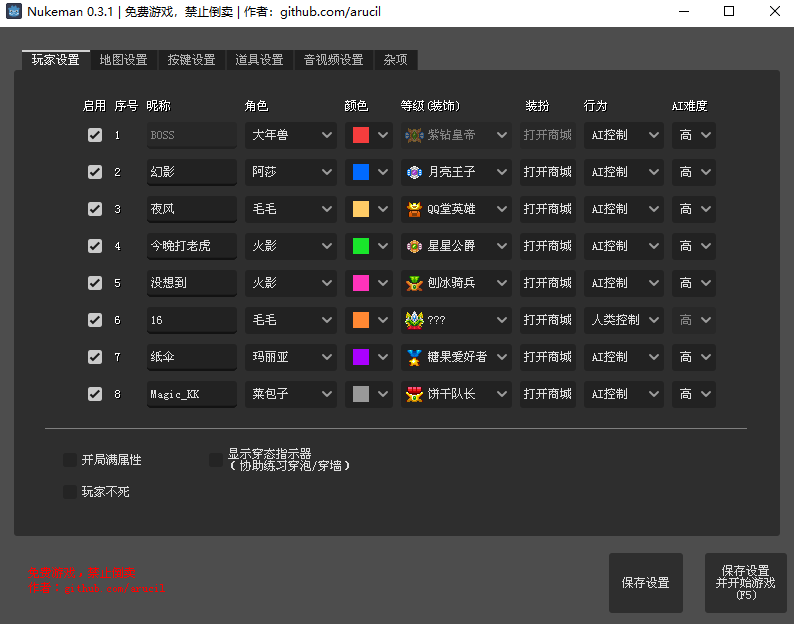Select the 玩家设置 tab
Viewport: 794px width, 624px height.
click(56, 60)
